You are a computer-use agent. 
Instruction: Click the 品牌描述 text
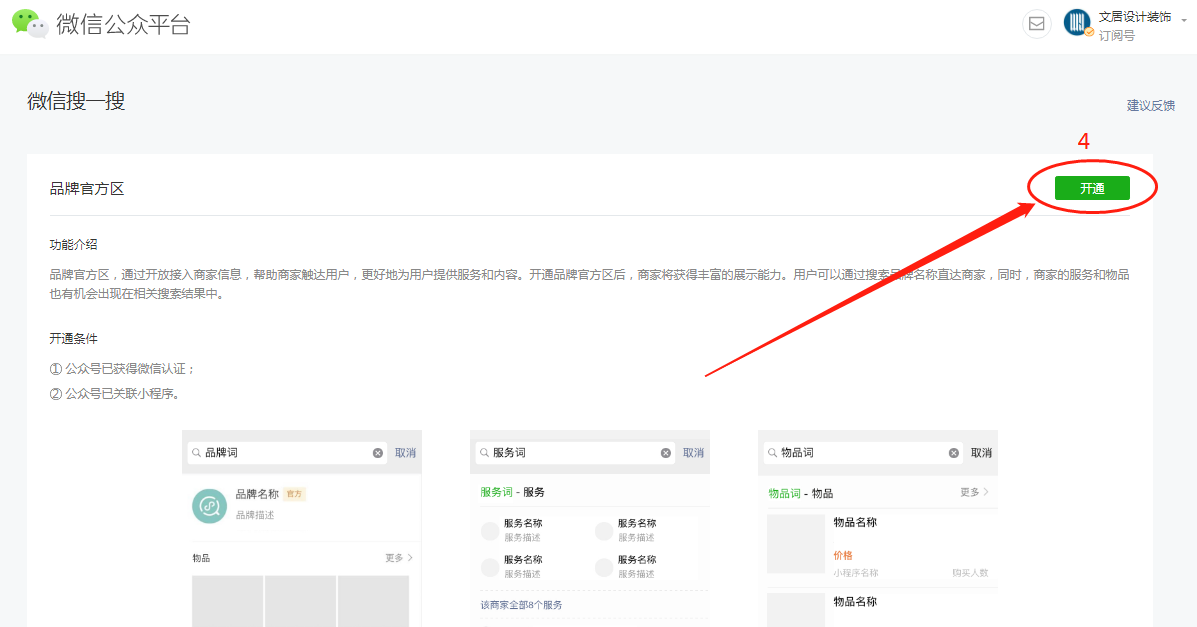click(254, 515)
